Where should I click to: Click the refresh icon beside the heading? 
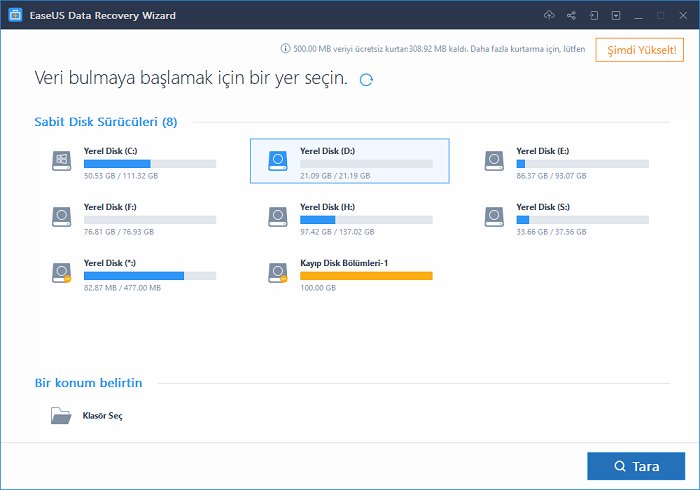point(366,79)
